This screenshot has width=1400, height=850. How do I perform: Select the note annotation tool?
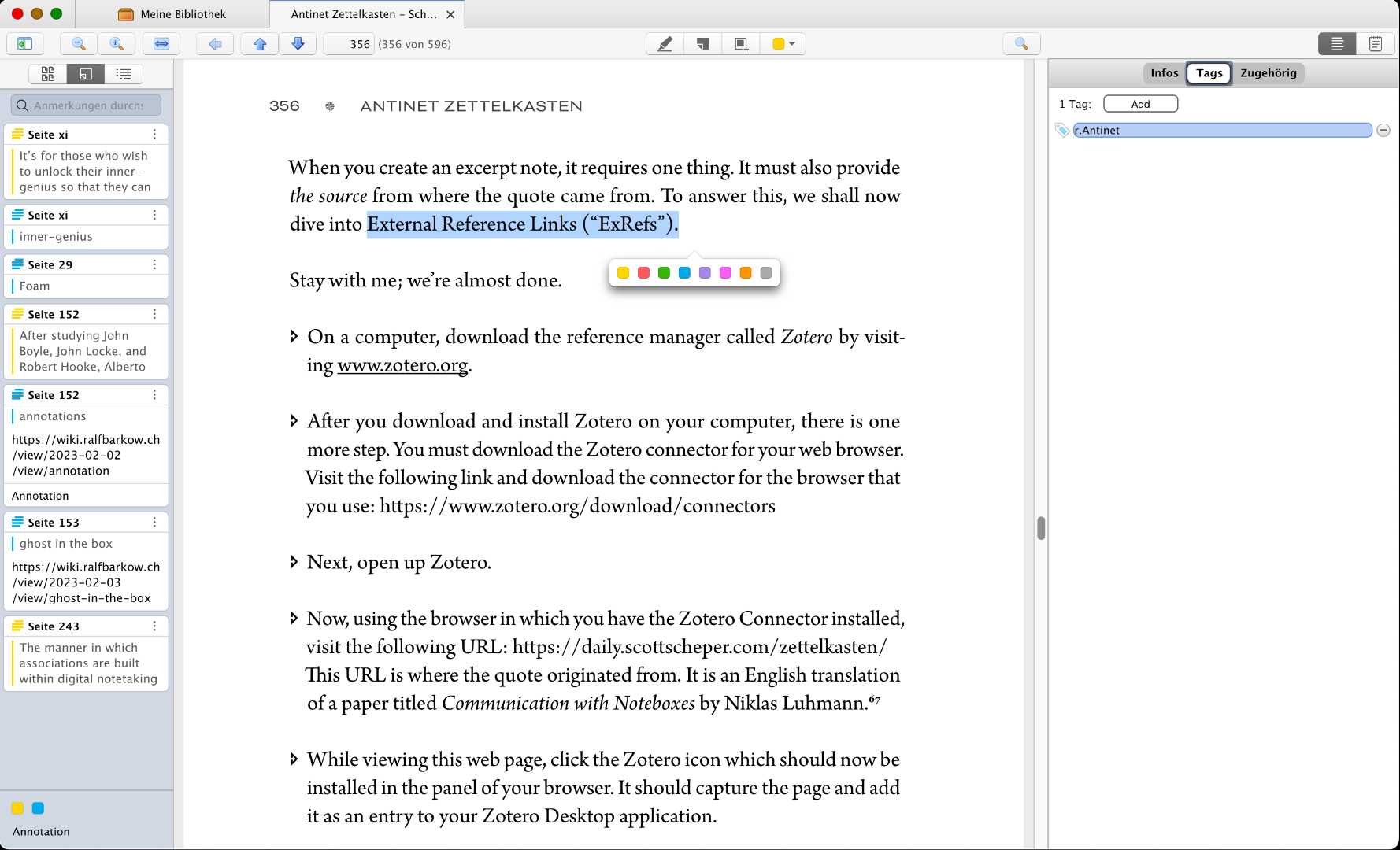(702, 44)
